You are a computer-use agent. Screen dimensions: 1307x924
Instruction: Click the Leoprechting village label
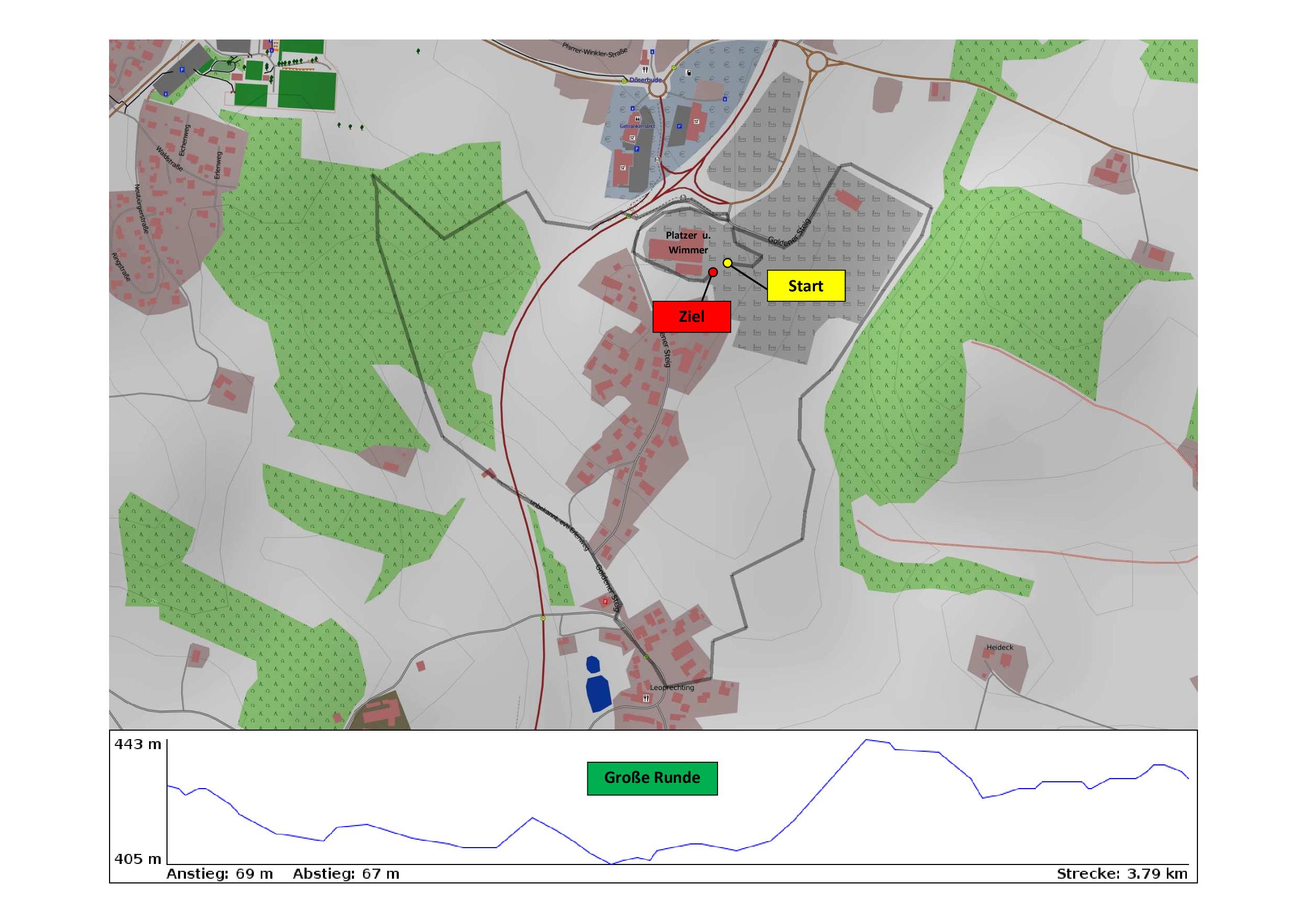pyautogui.click(x=672, y=688)
